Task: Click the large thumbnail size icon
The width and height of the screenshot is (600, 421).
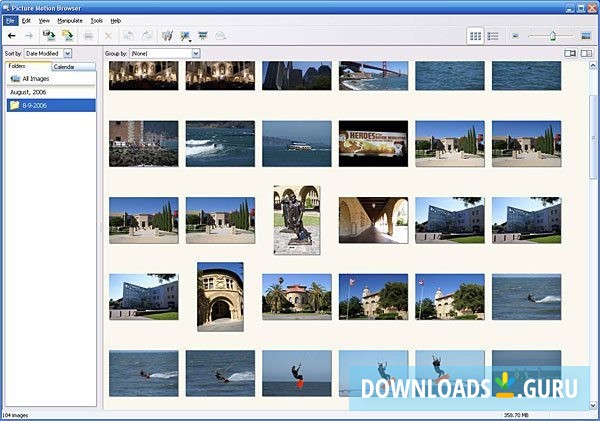Action: tap(586, 36)
